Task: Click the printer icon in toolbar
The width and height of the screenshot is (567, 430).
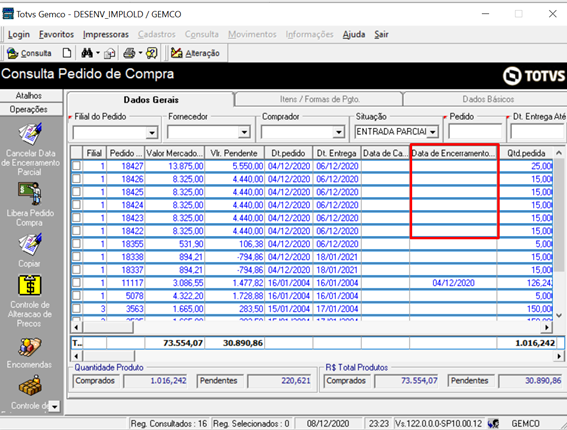Action: coord(129,53)
